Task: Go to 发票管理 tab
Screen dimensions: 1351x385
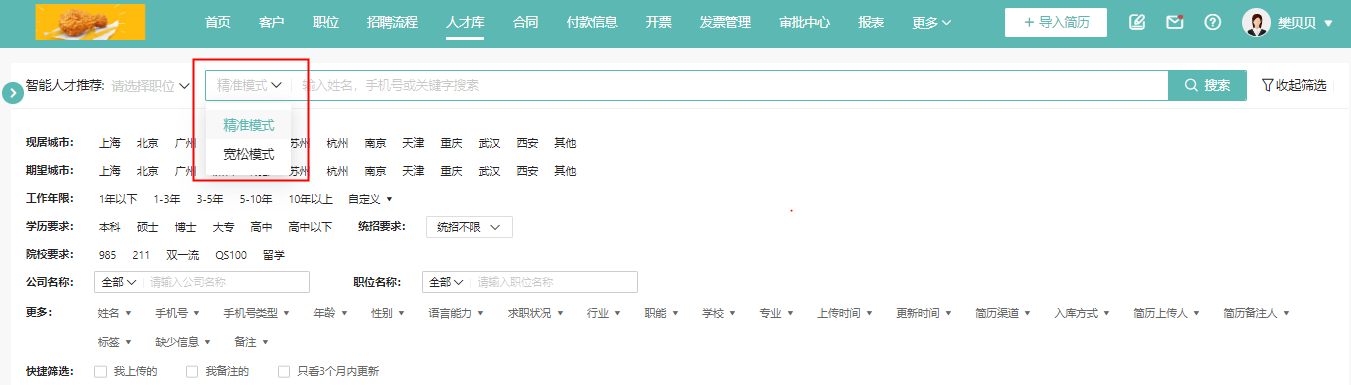Action: coord(725,22)
